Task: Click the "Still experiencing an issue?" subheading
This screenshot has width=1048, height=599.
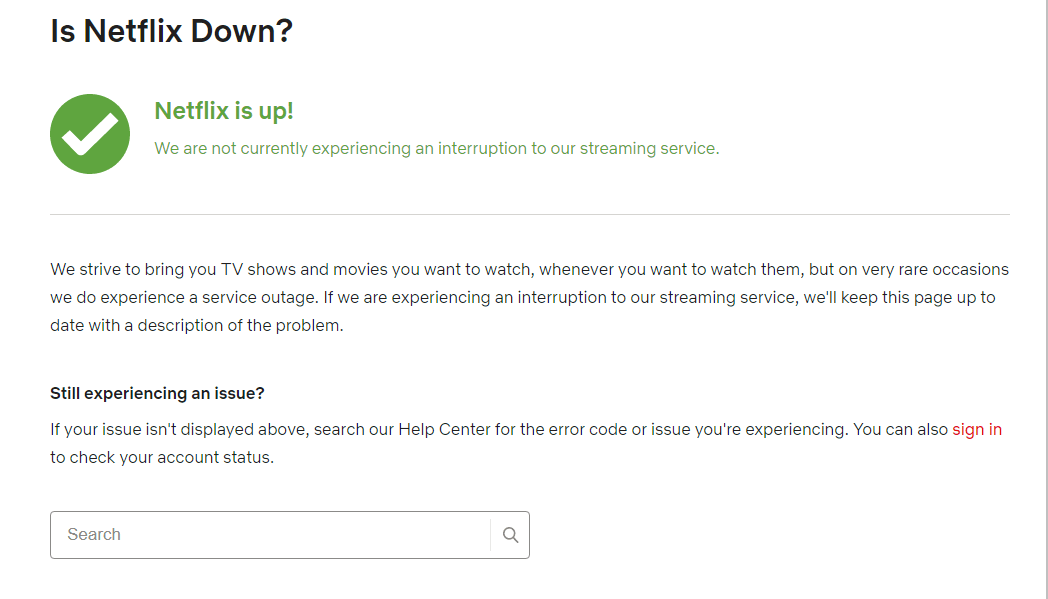Action: coord(158,393)
